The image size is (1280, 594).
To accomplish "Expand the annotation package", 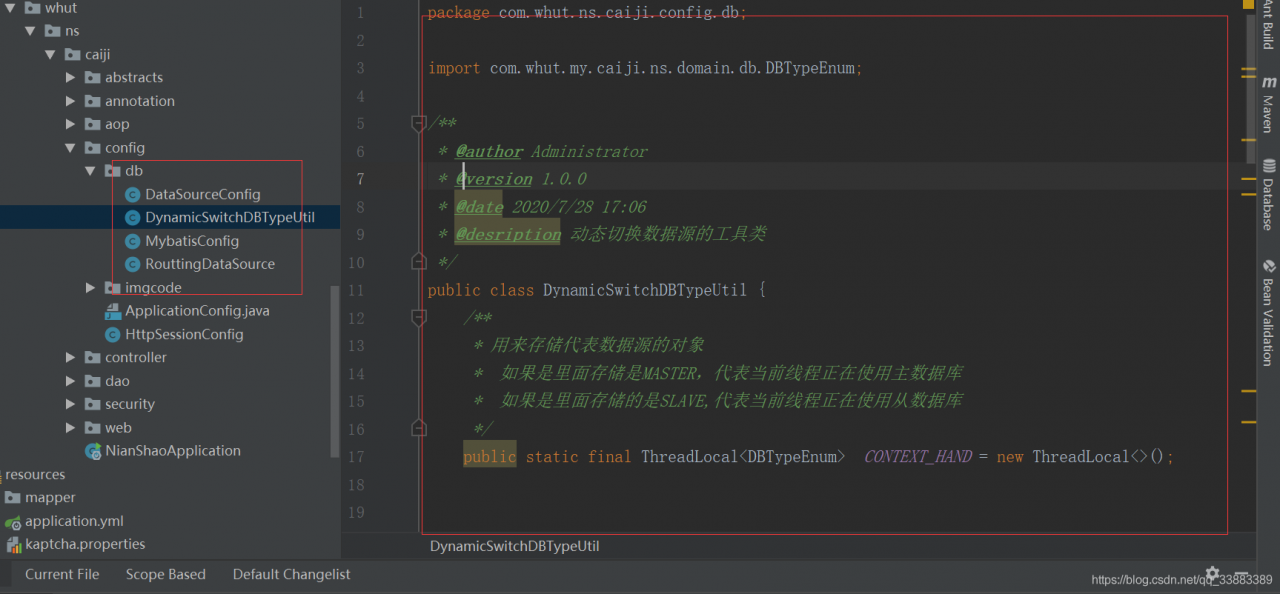I will 70,101.
